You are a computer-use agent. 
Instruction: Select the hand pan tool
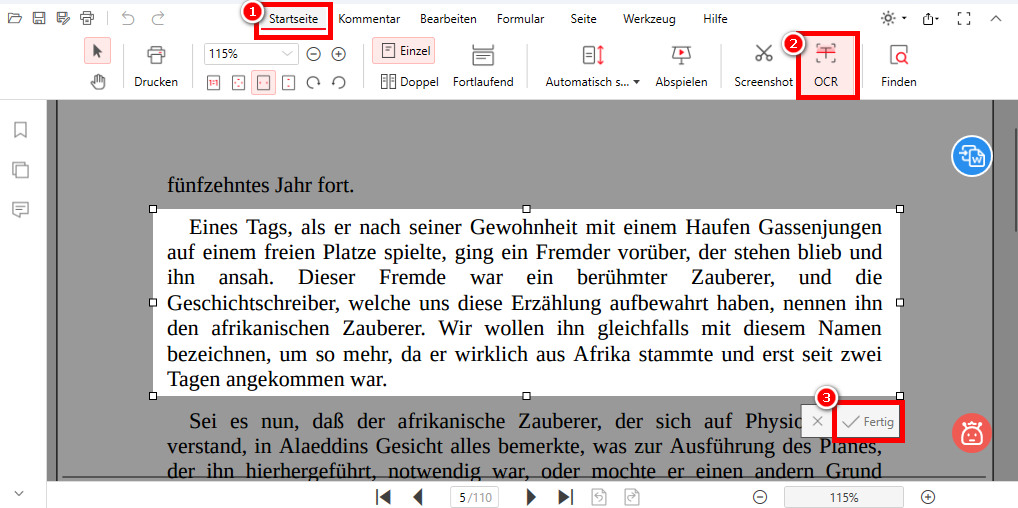98,82
